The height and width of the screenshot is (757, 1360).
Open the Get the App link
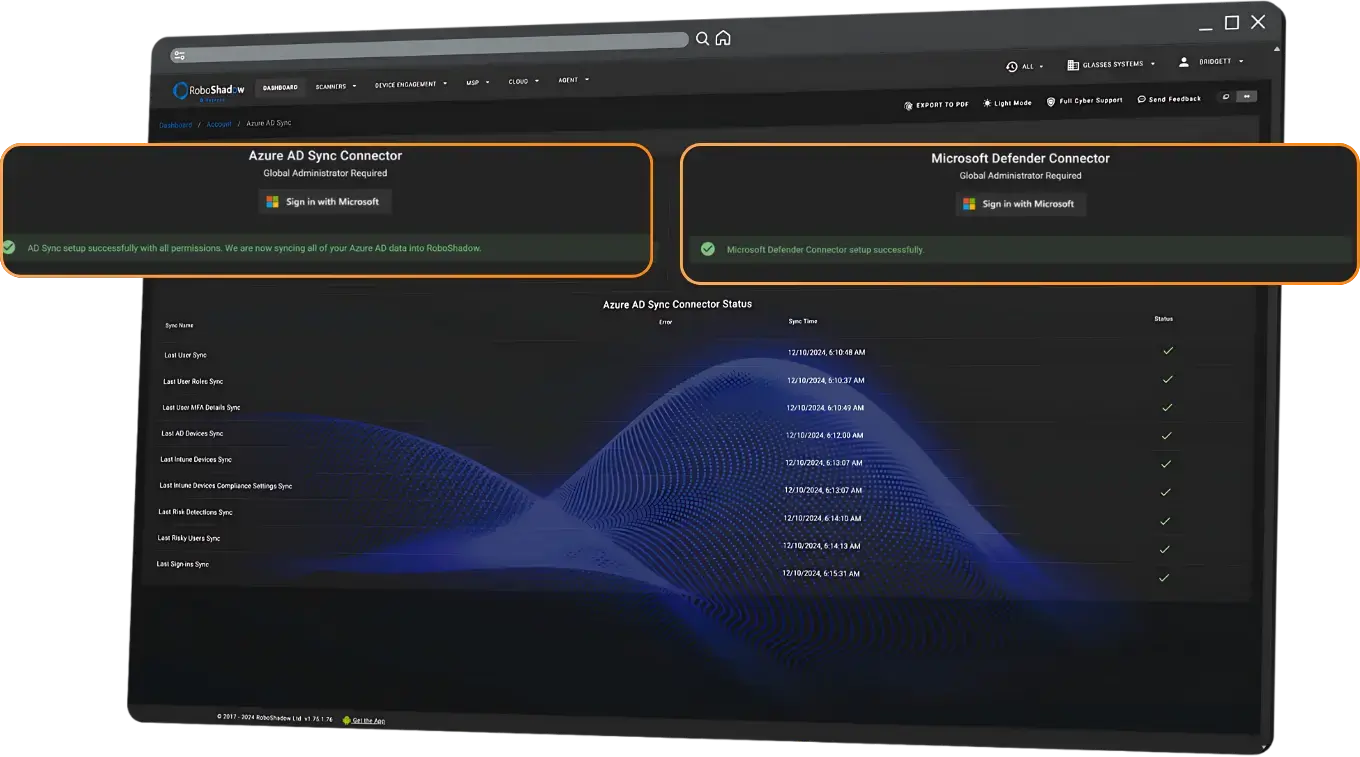pos(369,720)
